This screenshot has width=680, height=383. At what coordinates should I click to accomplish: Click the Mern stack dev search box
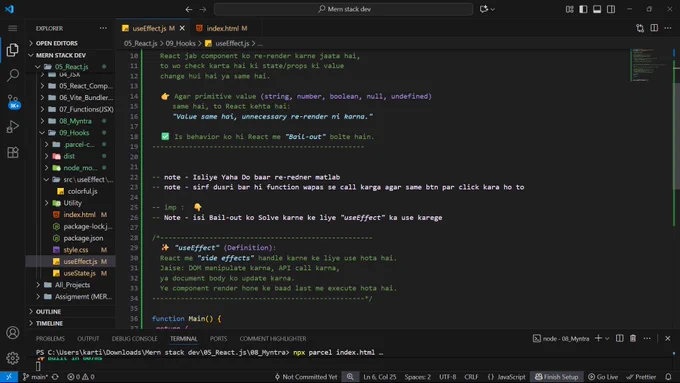click(343, 9)
